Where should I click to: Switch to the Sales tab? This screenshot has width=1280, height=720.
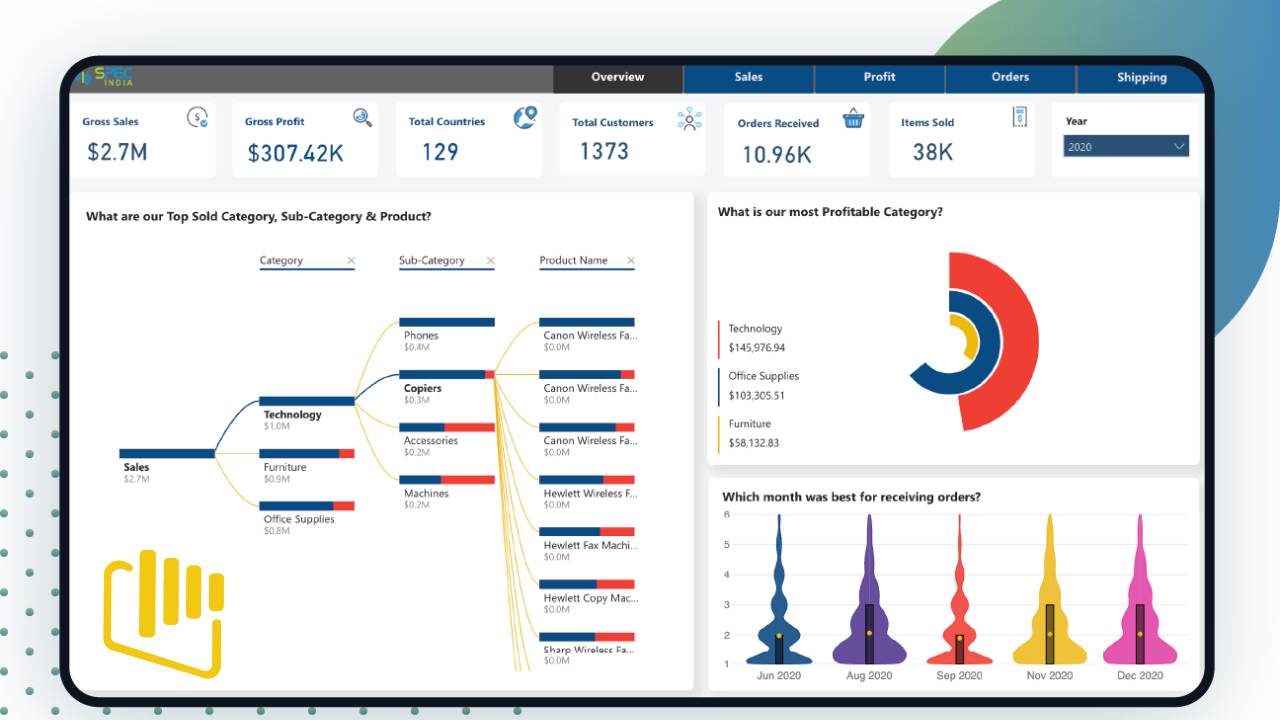(x=748, y=77)
